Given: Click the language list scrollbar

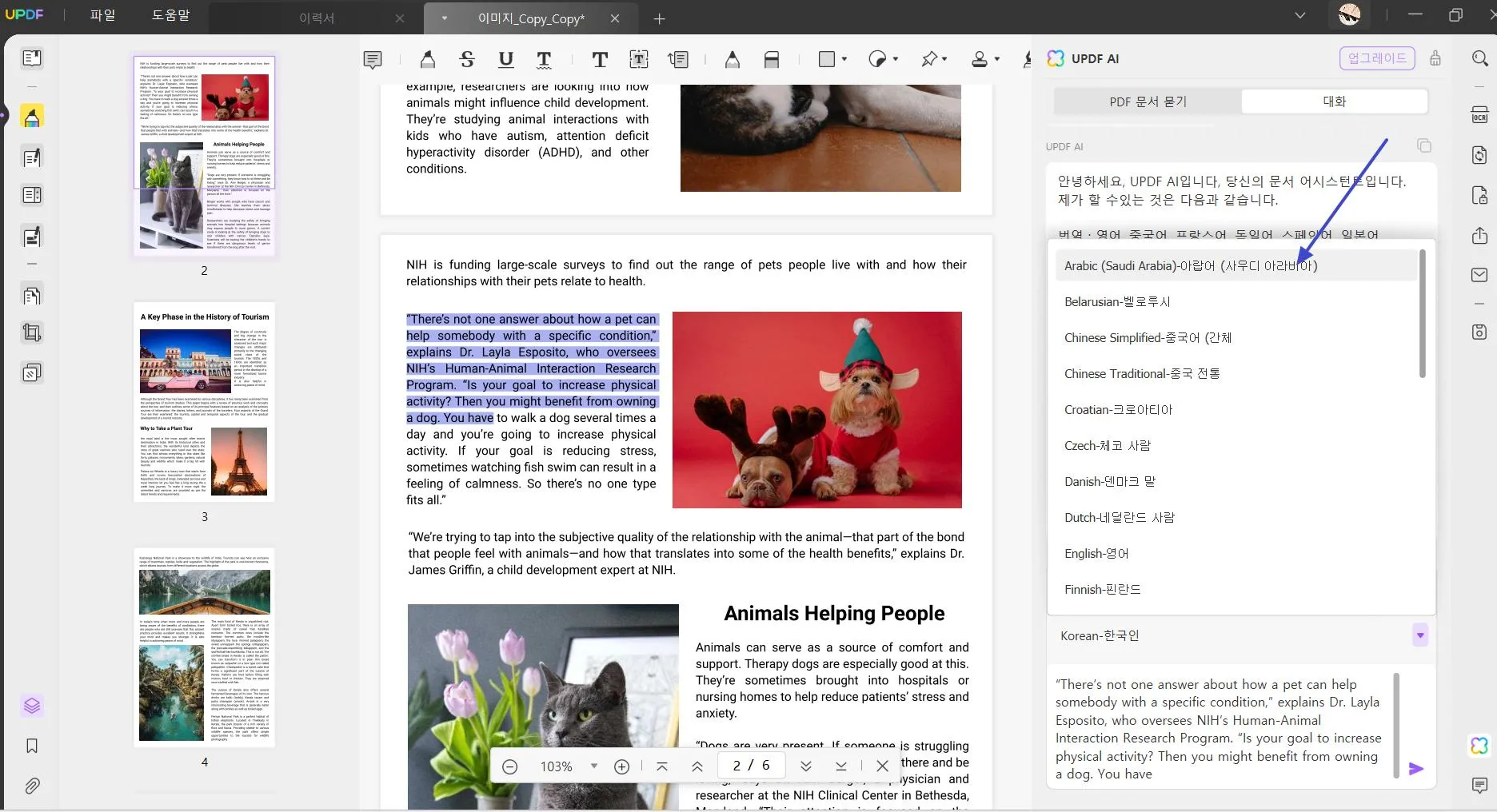Looking at the screenshot, I should tap(1422, 313).
